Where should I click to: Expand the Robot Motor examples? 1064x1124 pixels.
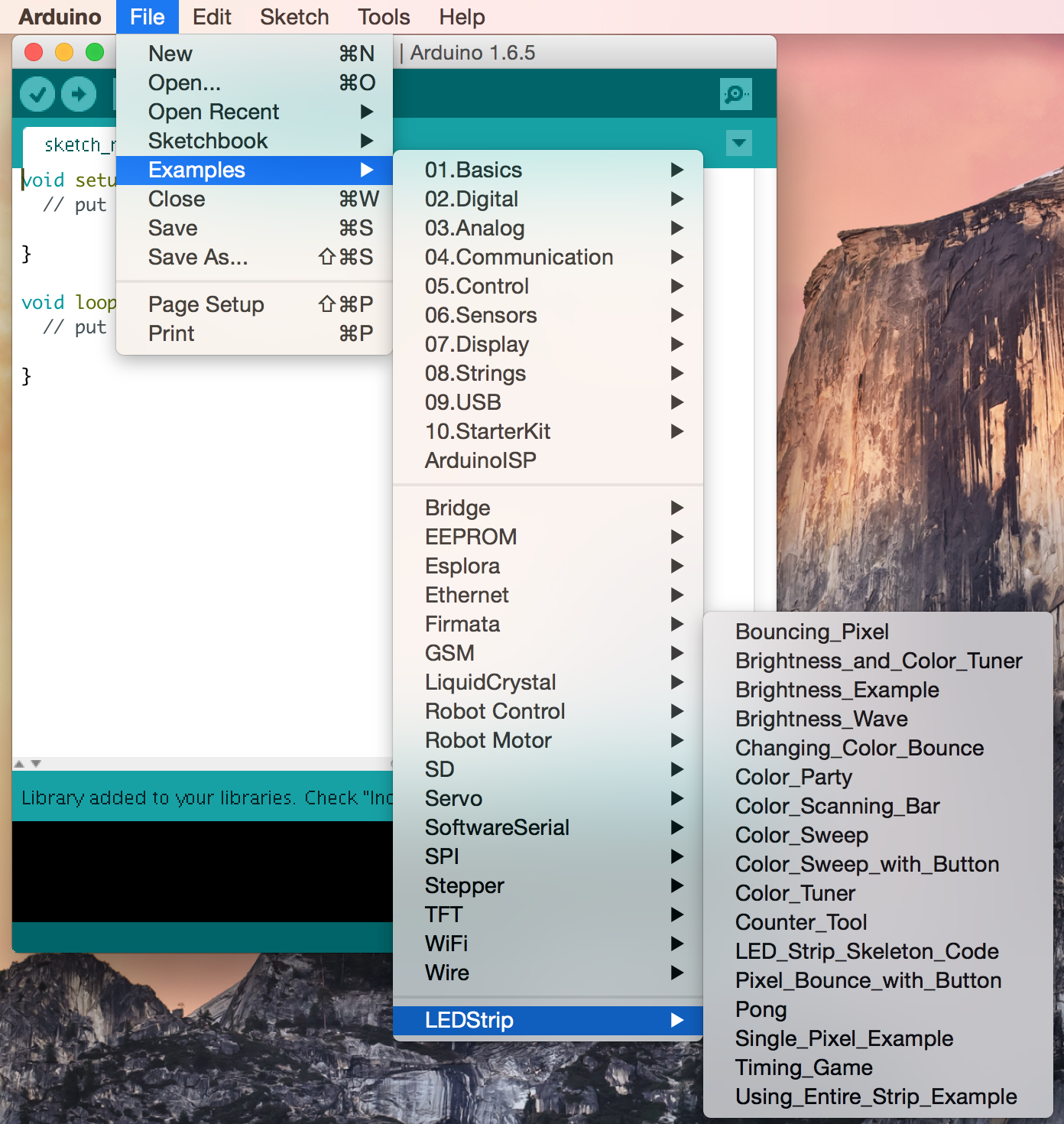pyautogui.click(x=548, y=740)
